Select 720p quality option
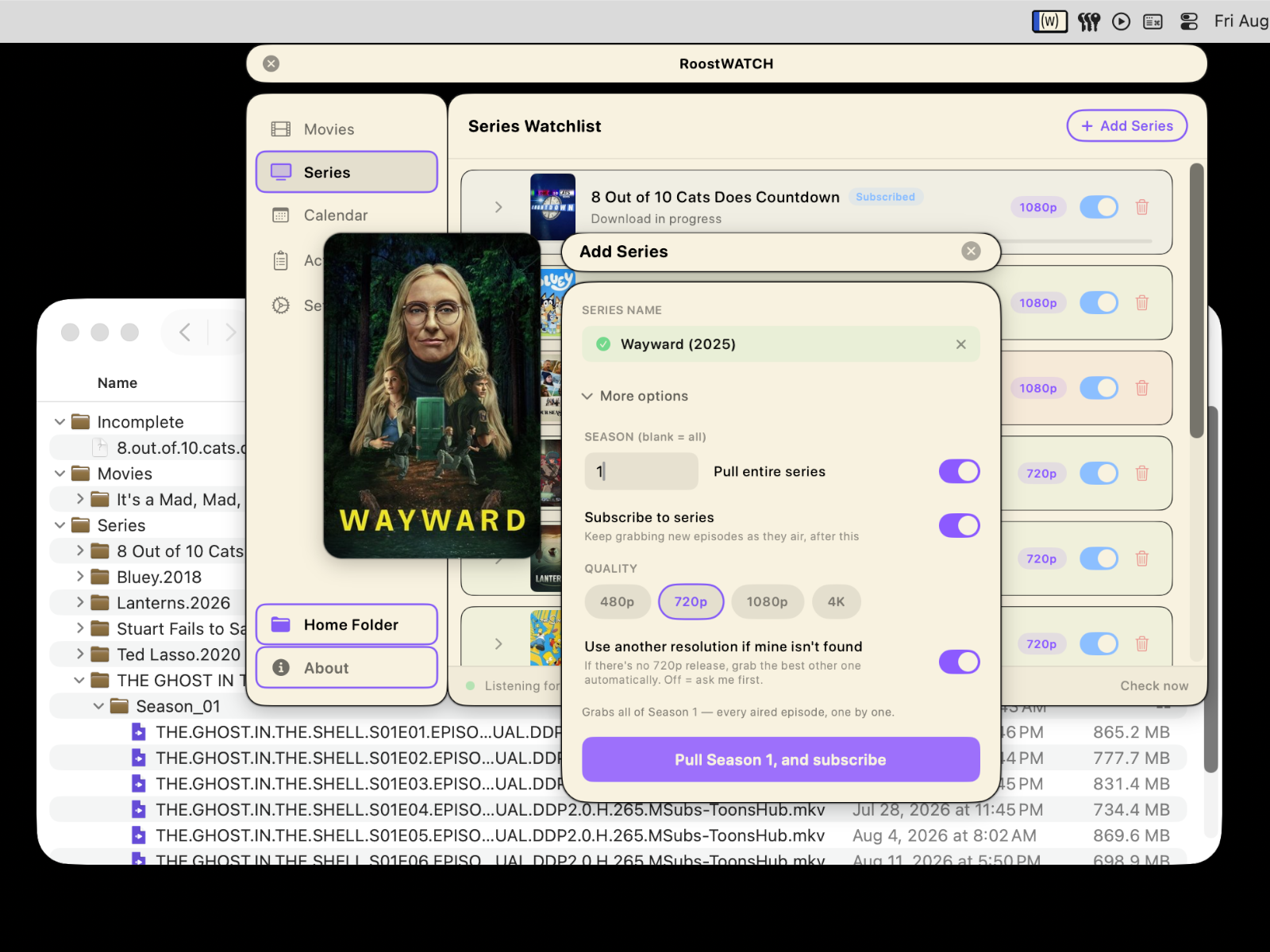Image resolution: width=1270 pixels, height=952 pixels. tap(691, 601)
